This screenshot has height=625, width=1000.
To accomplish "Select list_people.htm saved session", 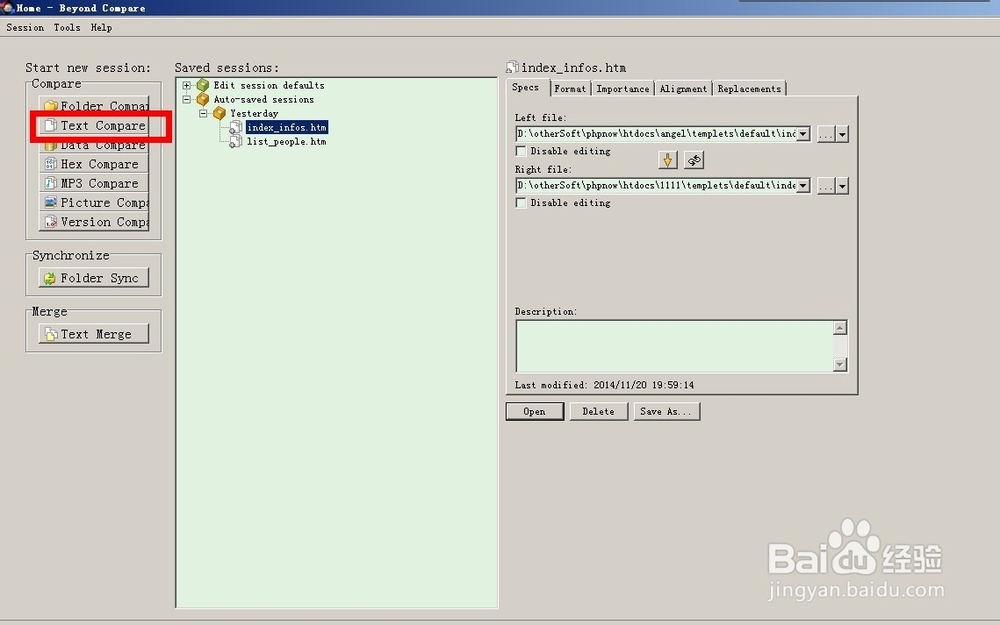I will point(286,142).
